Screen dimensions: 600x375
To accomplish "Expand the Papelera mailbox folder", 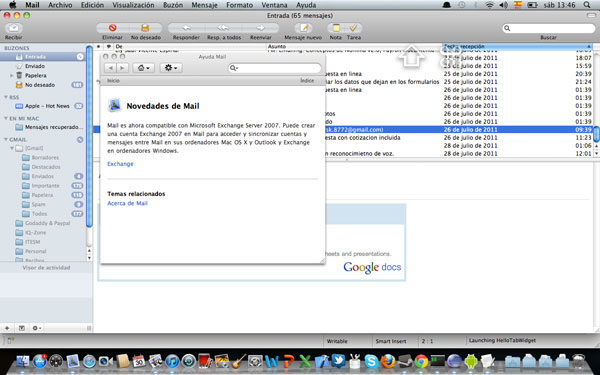I will pos(11,75).
